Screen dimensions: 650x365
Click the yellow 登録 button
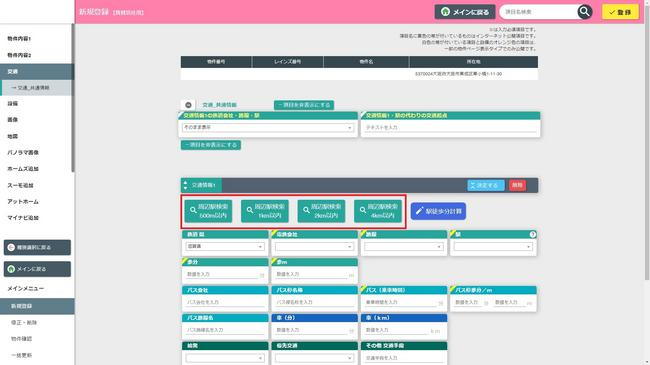click(x=620, y=12)
